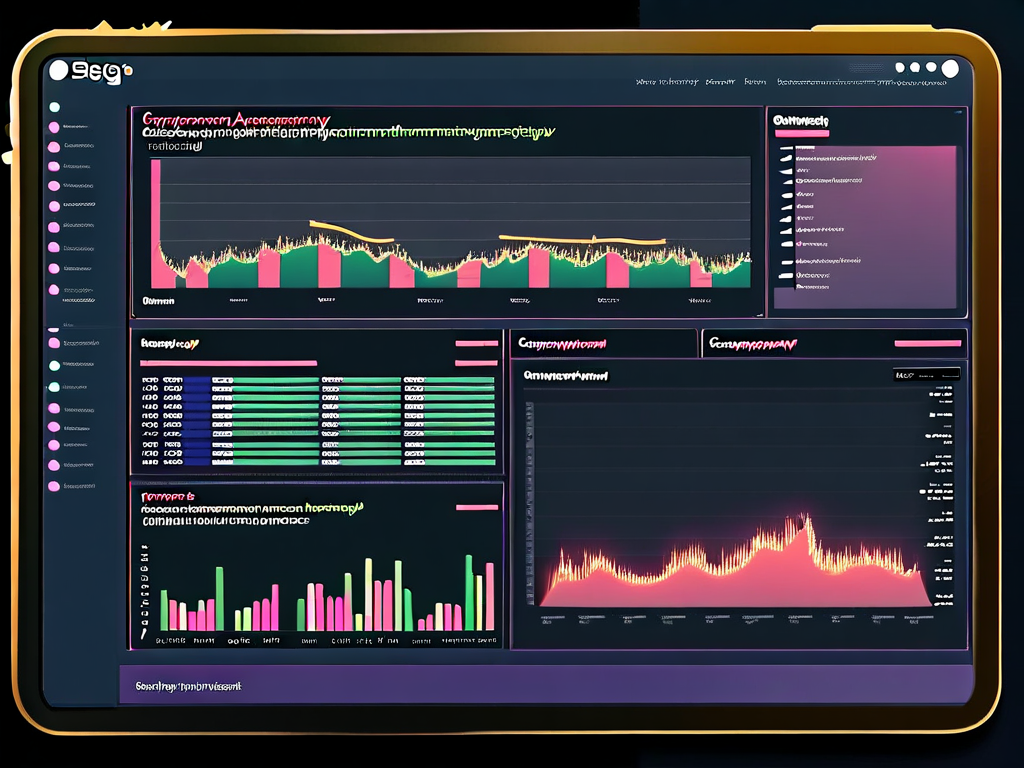The height and width of the screenshot is (768, 1024).
Task: Click the large white circle in top-right header
Action: (950, 68)
